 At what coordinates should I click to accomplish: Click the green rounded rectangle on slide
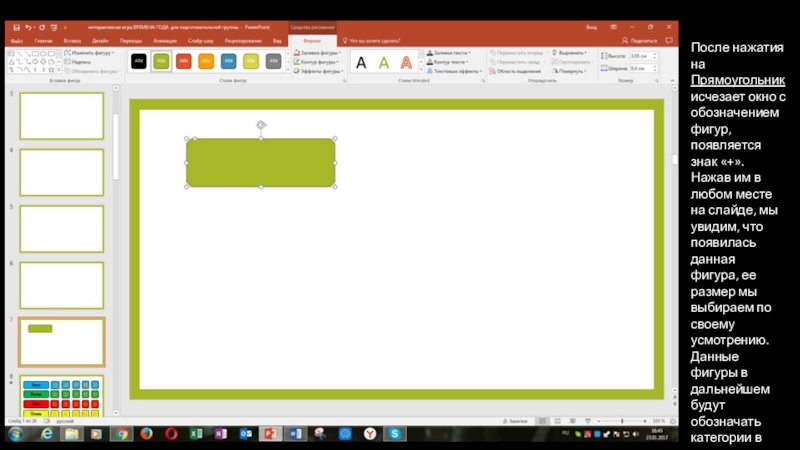click(x=261, y=163)
